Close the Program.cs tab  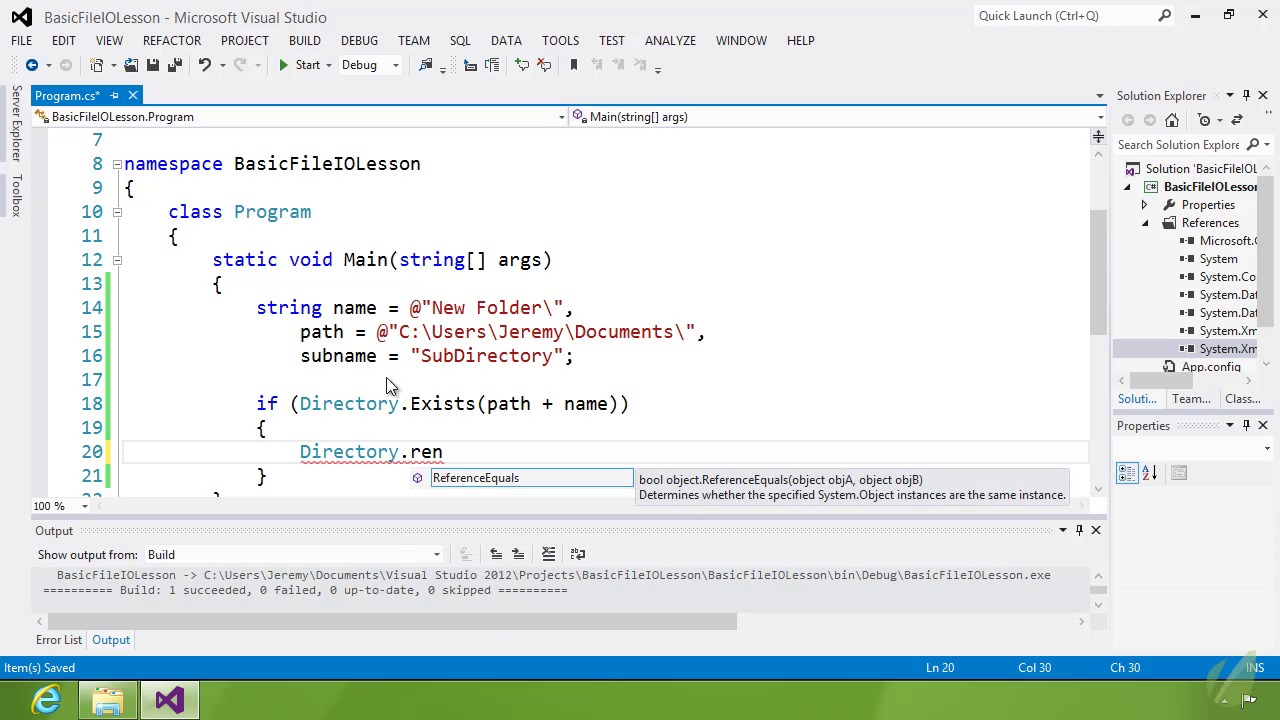point(132,95)
